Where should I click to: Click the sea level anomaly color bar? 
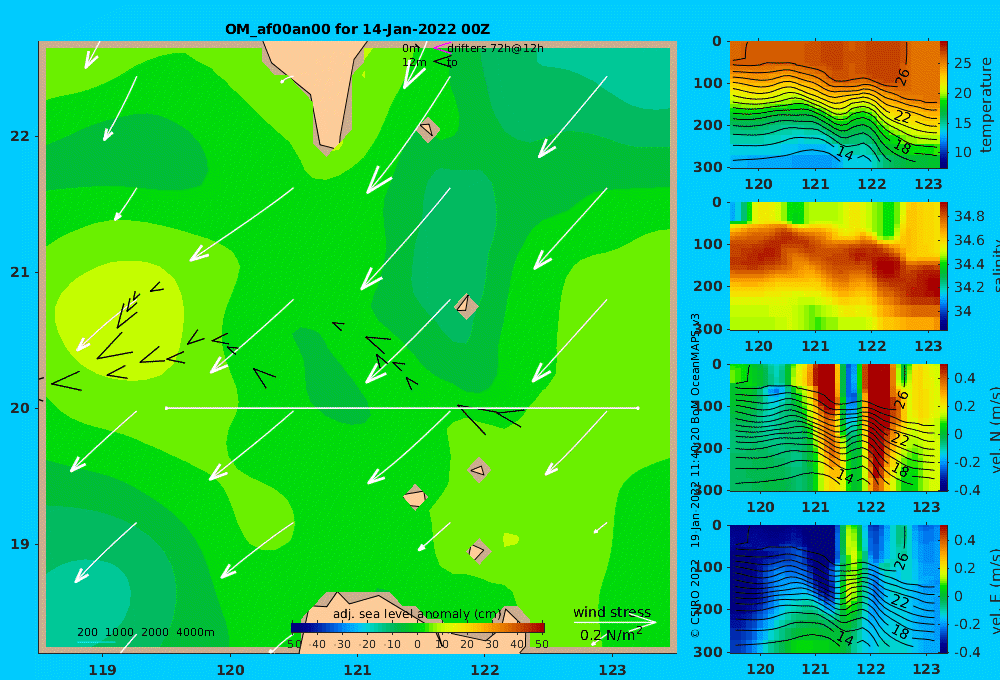[417, 628]
